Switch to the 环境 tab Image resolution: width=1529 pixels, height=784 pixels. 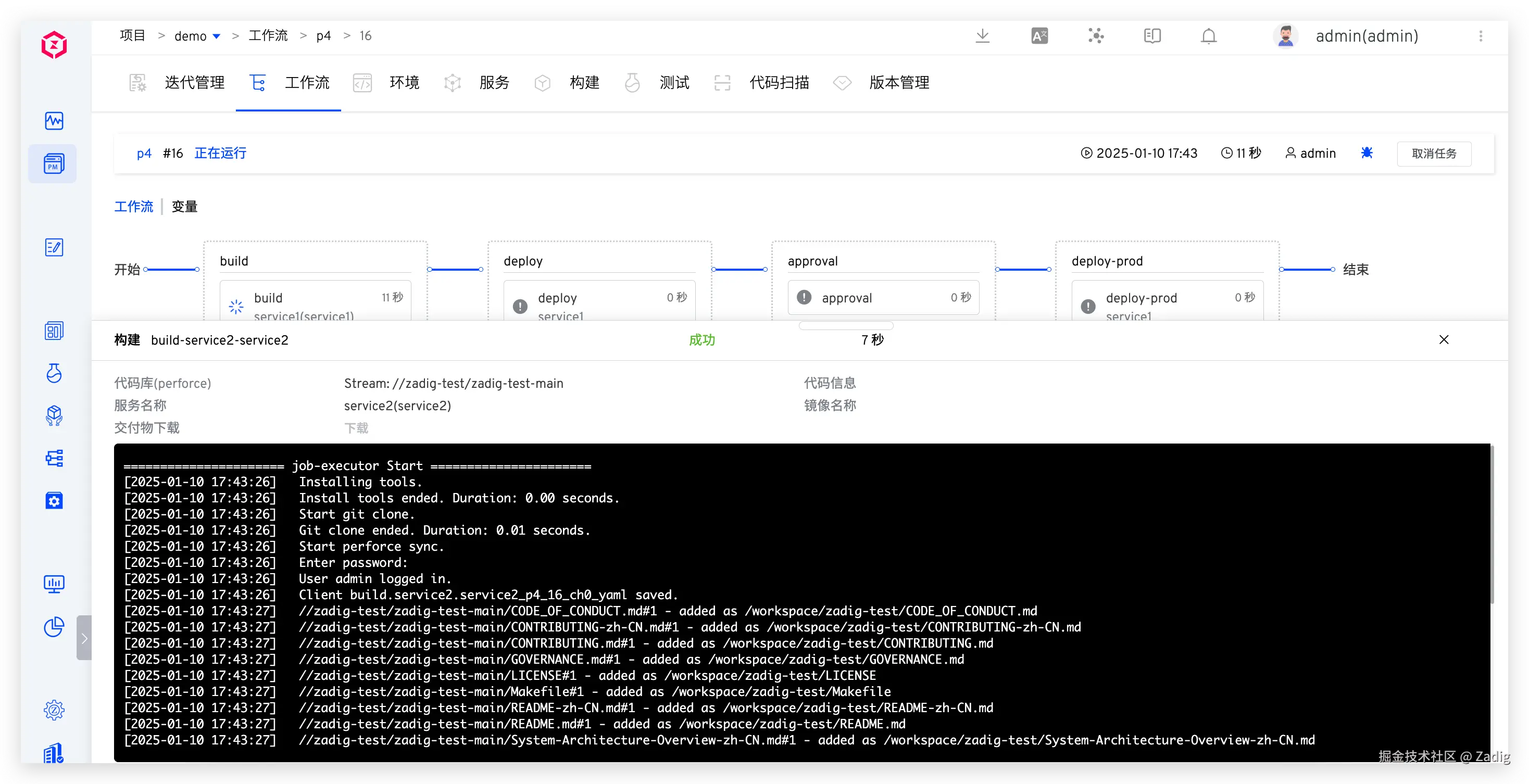point(404,82)
